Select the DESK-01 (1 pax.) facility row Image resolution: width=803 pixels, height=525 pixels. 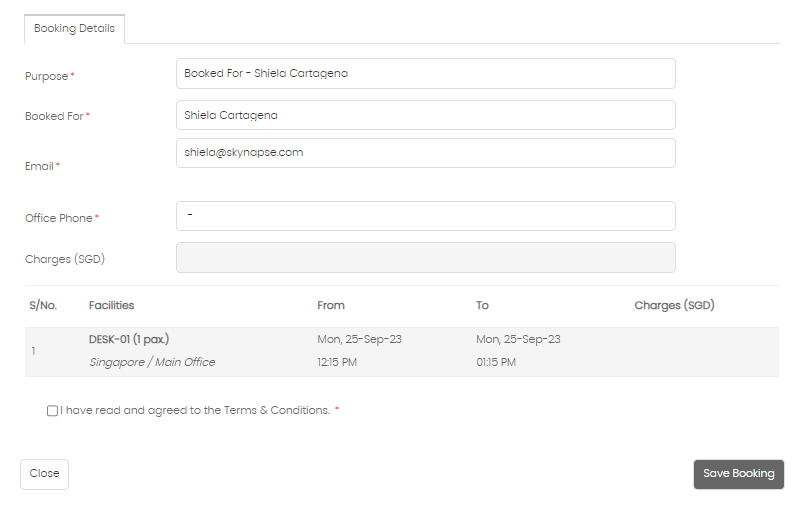tap(402, 351)
